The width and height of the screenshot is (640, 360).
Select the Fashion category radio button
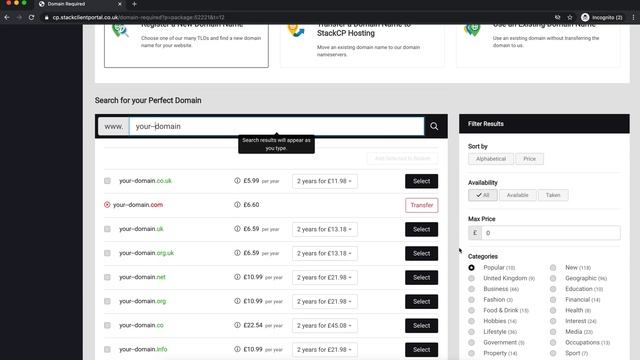(x=471, y=300)
